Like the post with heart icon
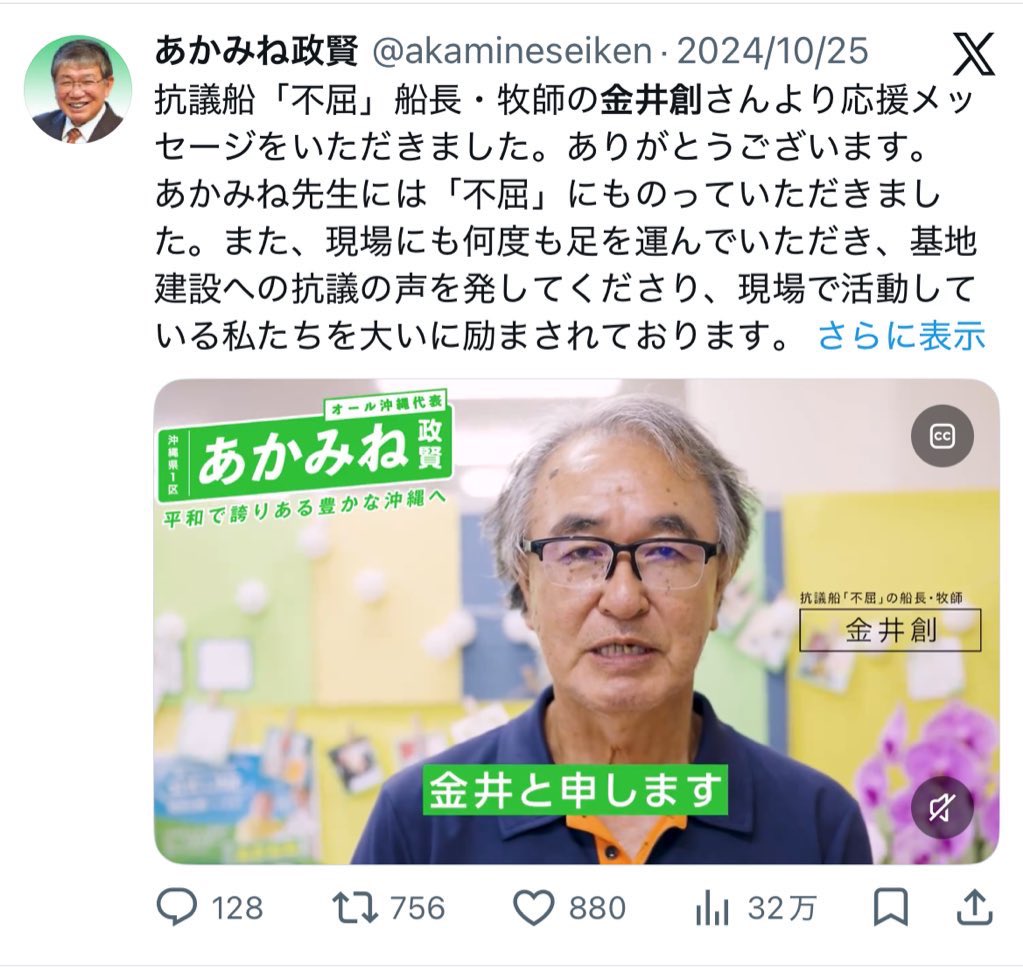The height and width of the screenshot is (972, 1023). [x=534, y=907]
